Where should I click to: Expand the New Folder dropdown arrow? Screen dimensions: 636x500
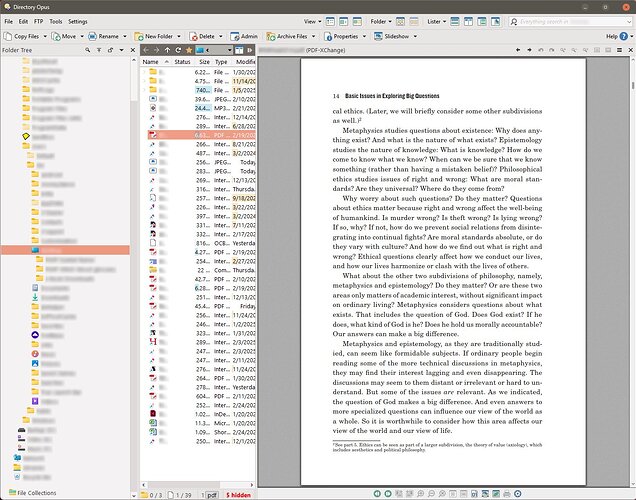click(179, 36)
